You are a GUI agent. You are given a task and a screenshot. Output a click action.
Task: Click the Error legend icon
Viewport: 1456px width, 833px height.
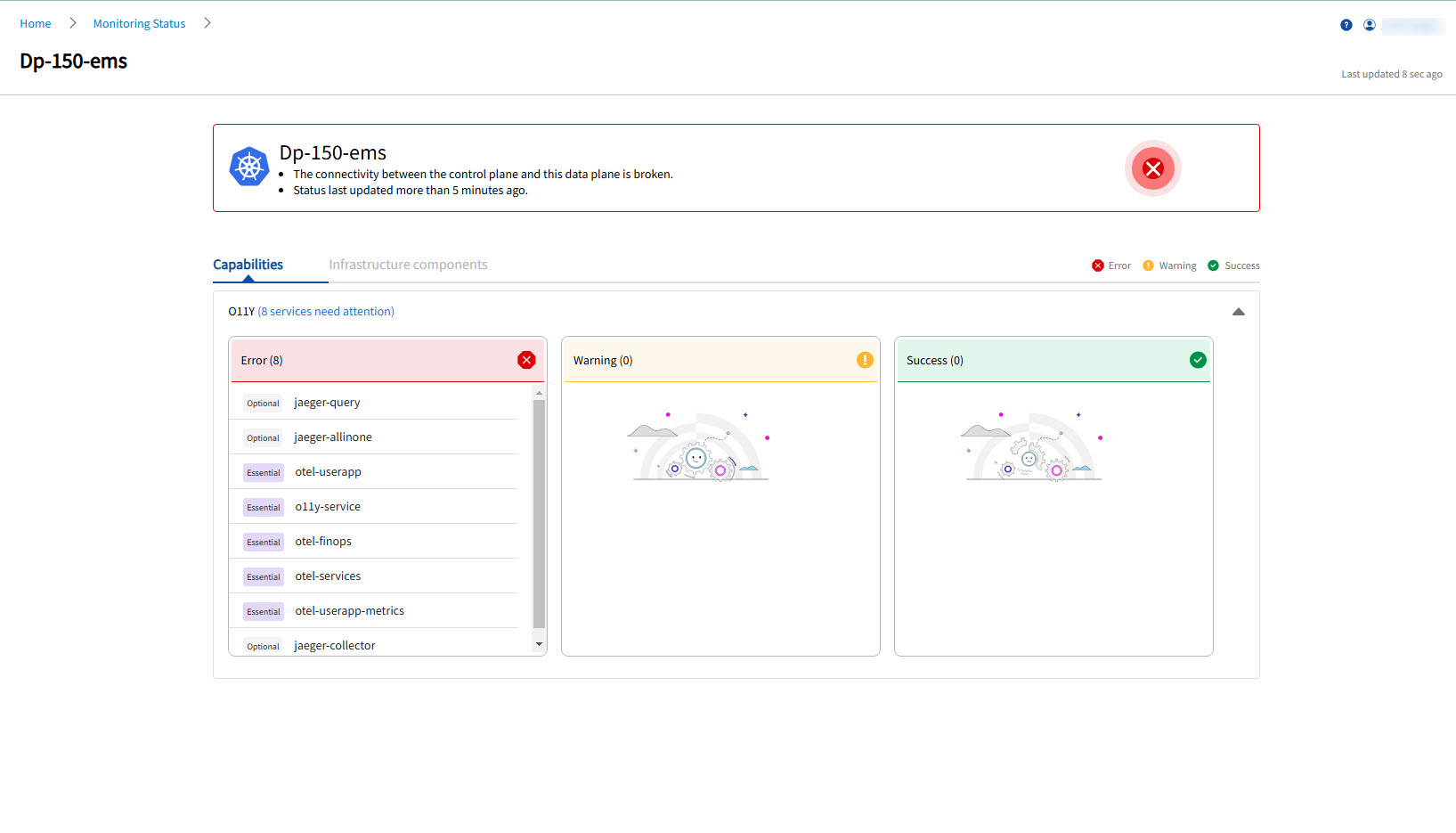coord(1098,265)
